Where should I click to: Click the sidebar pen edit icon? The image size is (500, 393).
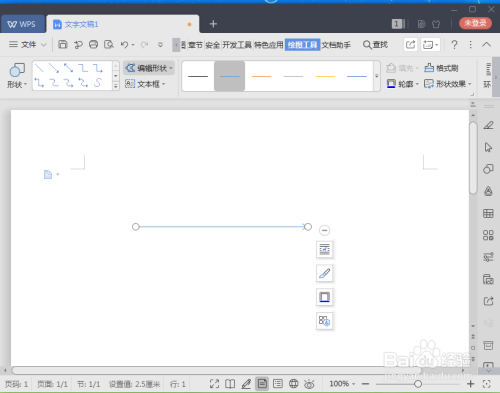[x=488, y=125]
